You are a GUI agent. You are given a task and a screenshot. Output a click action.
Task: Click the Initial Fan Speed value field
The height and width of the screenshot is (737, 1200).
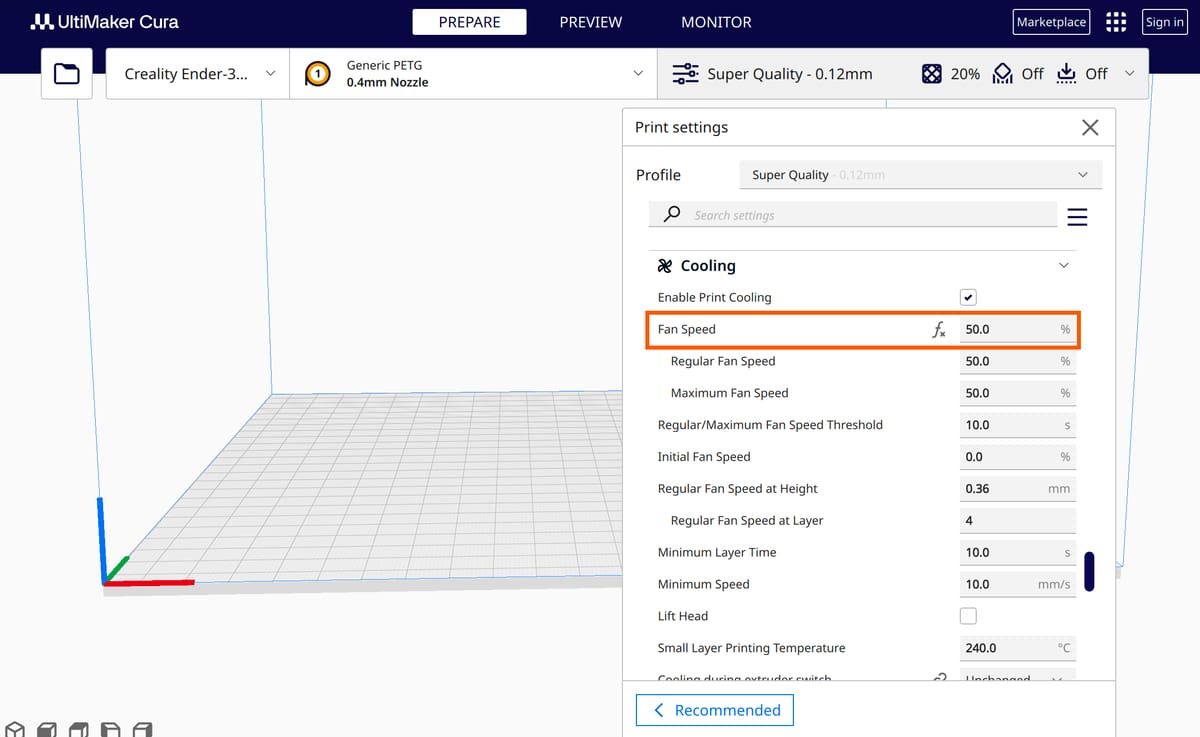click(1018, 457)
